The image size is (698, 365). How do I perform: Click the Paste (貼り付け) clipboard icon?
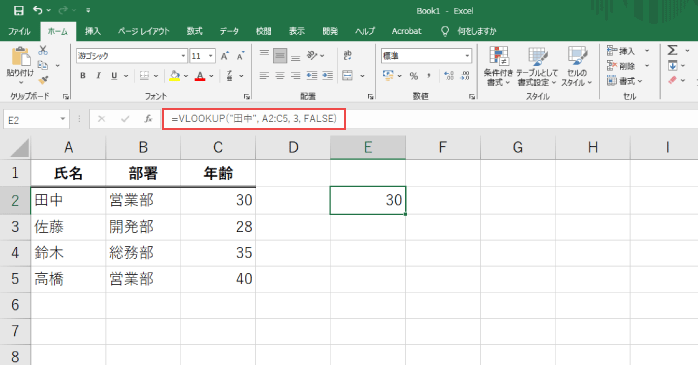[x=20, y=57]
